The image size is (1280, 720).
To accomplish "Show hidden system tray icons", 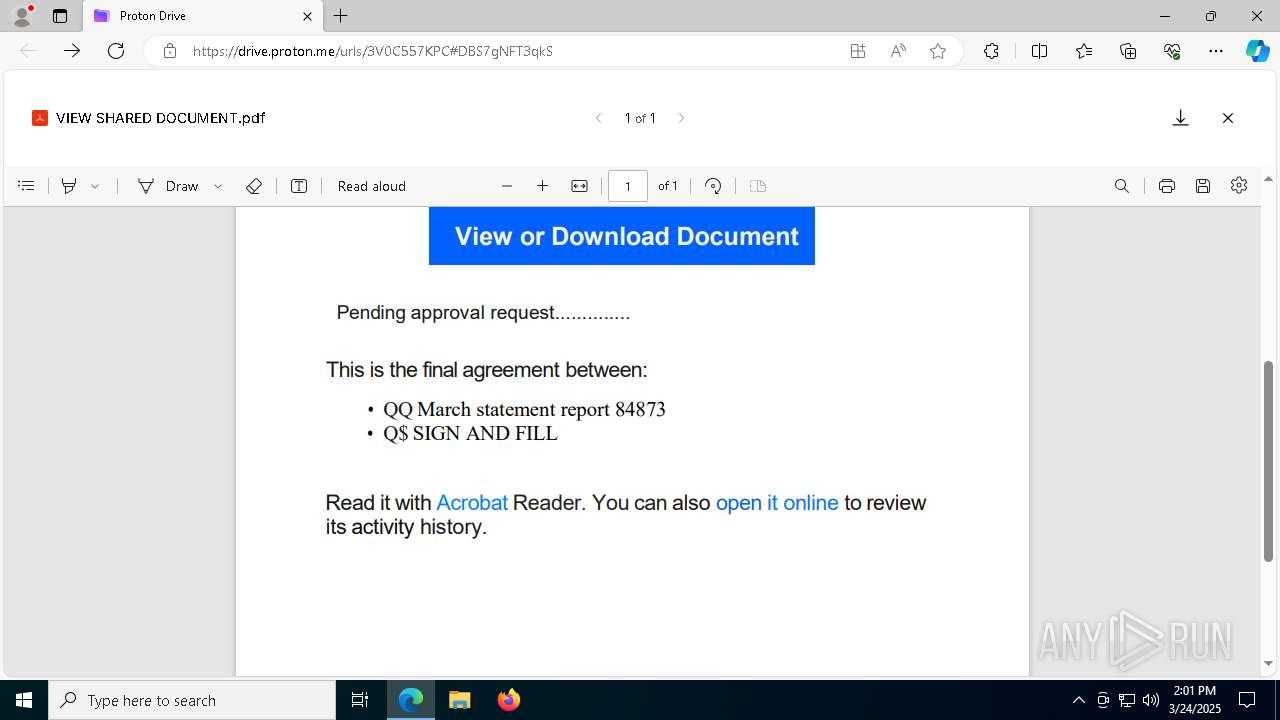I will pos(1078,700).
